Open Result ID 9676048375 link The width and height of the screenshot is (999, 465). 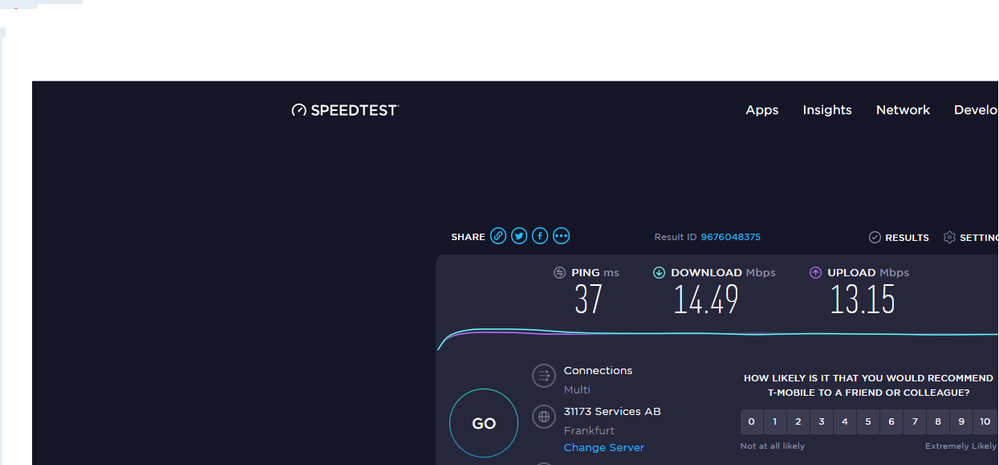(x=731, y=237)
